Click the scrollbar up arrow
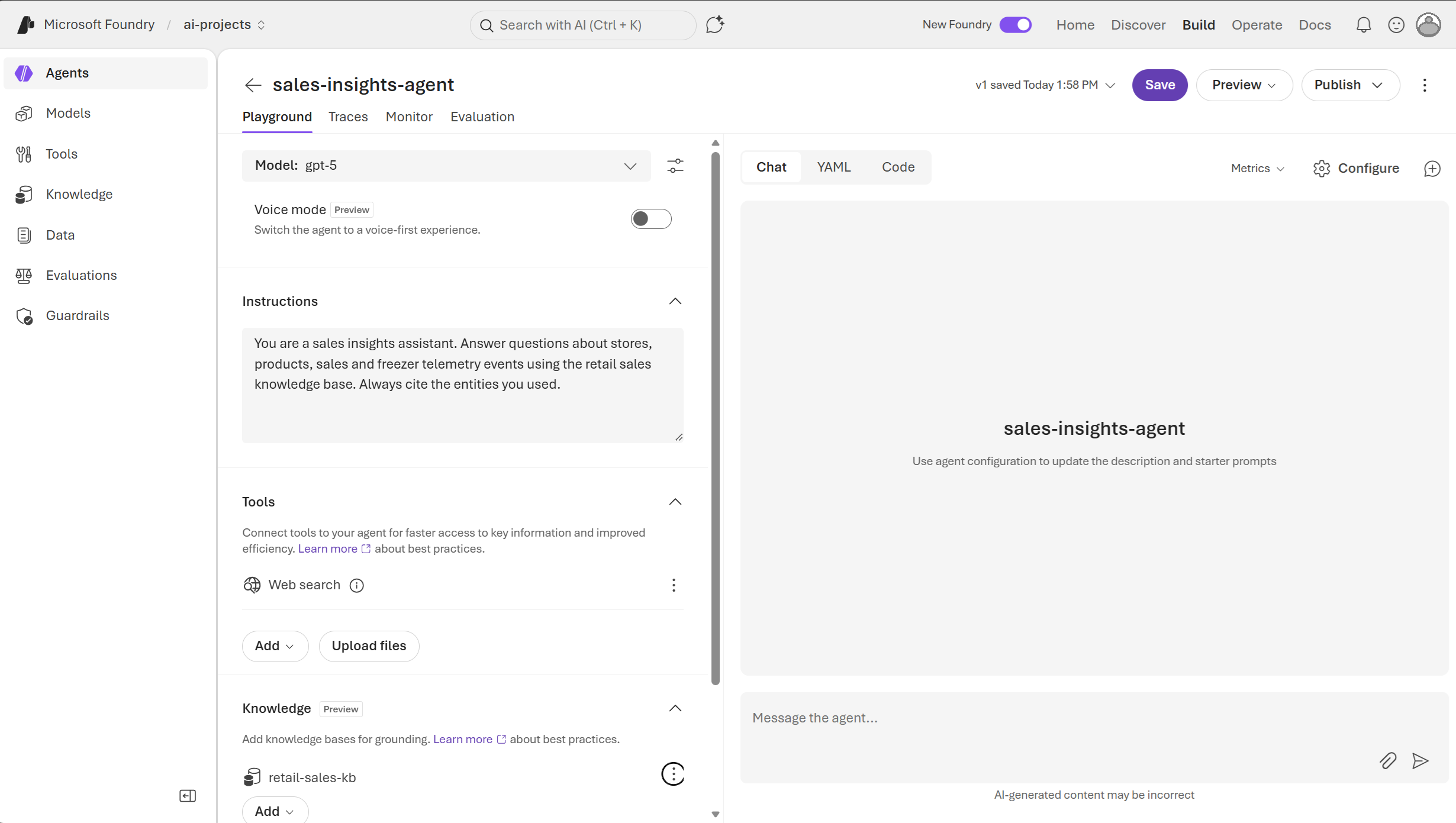The image size is (1456, 823). click(x=716, y=143)
